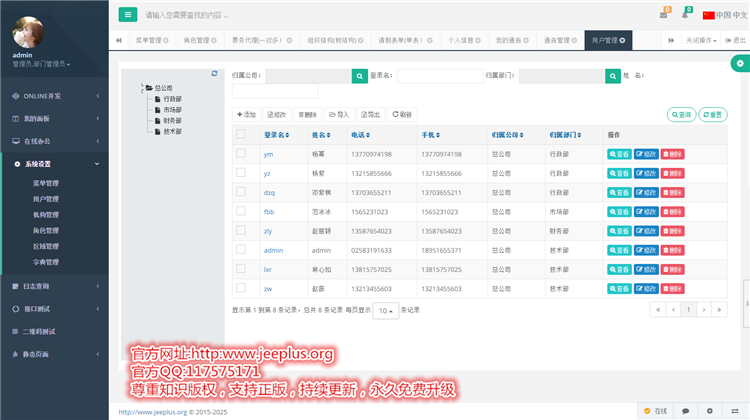
Task: Click the search icon beside 归属公司 field
Action: coord(359,75)
